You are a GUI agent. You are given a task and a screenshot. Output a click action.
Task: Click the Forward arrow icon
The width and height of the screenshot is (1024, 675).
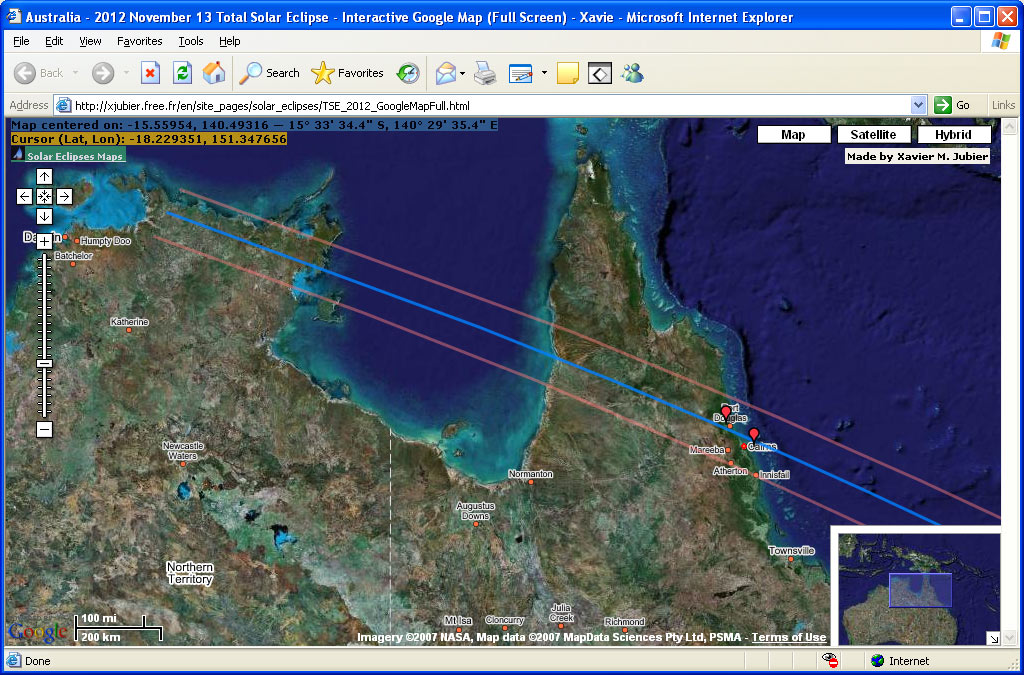click(x=103, y=73)
